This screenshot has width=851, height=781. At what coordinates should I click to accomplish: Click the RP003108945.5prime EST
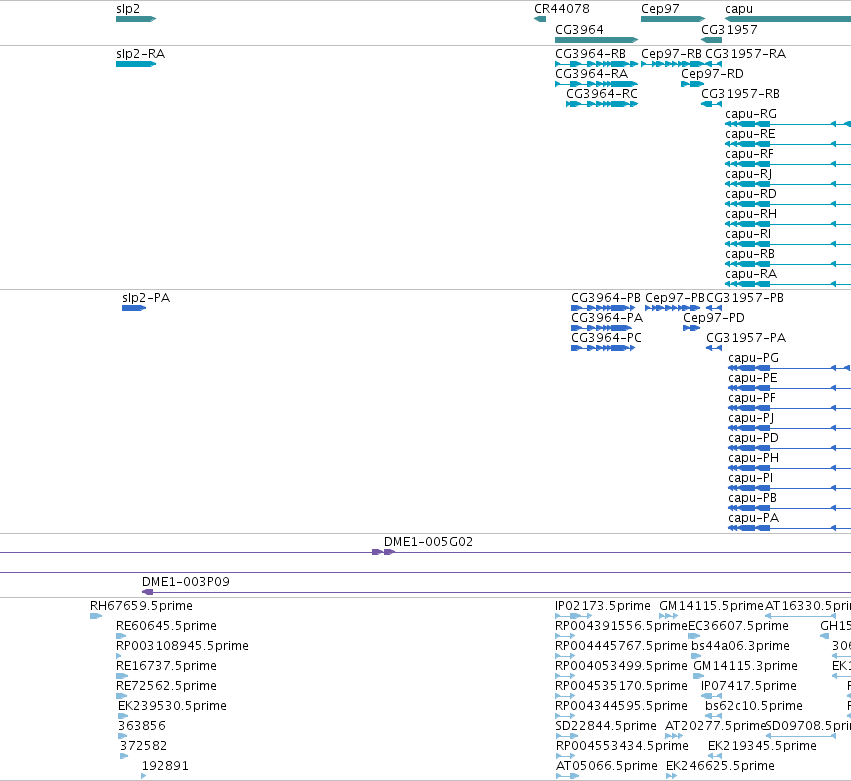point(119,657)
